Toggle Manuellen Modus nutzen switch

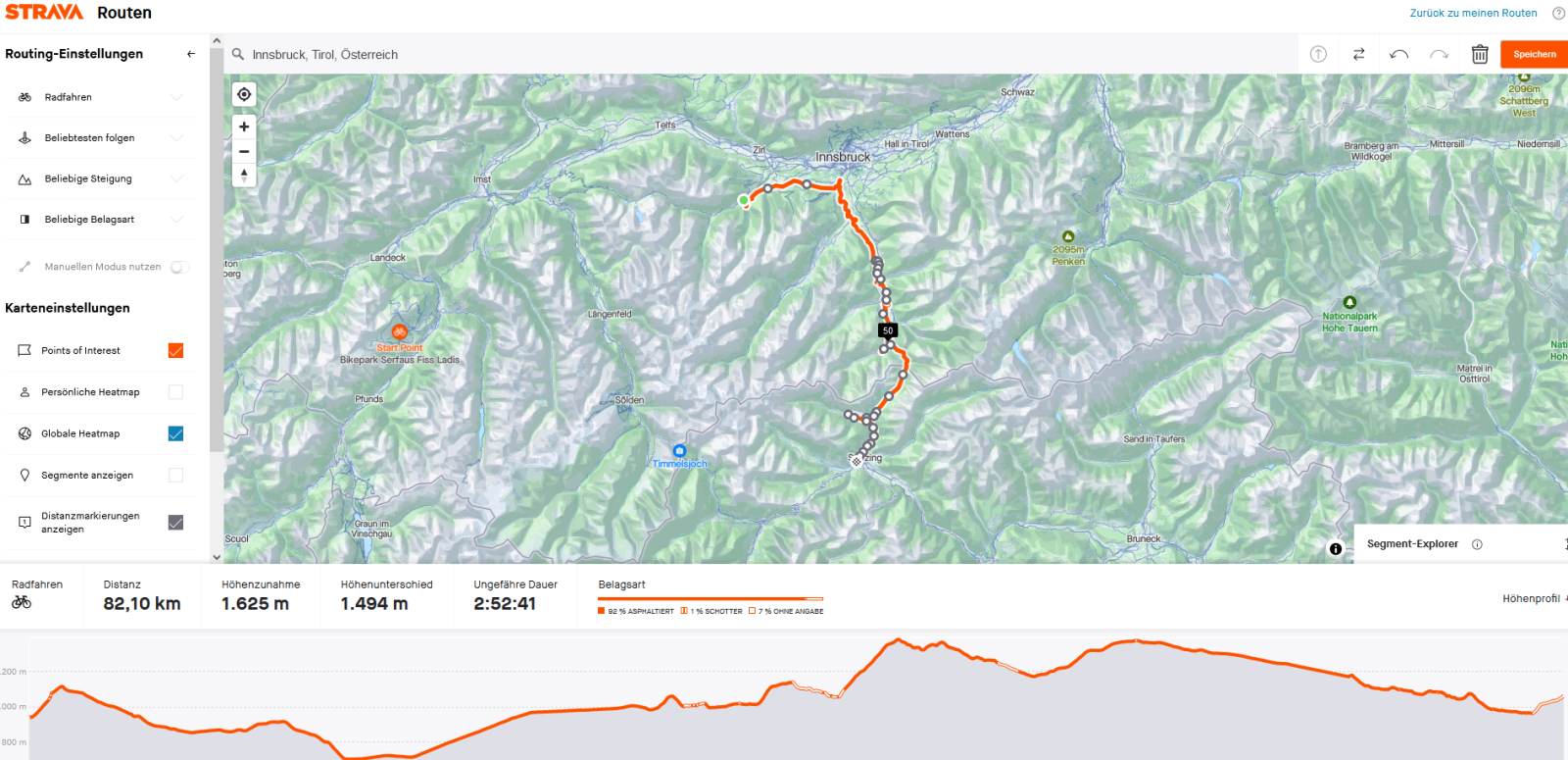point(179,267)
